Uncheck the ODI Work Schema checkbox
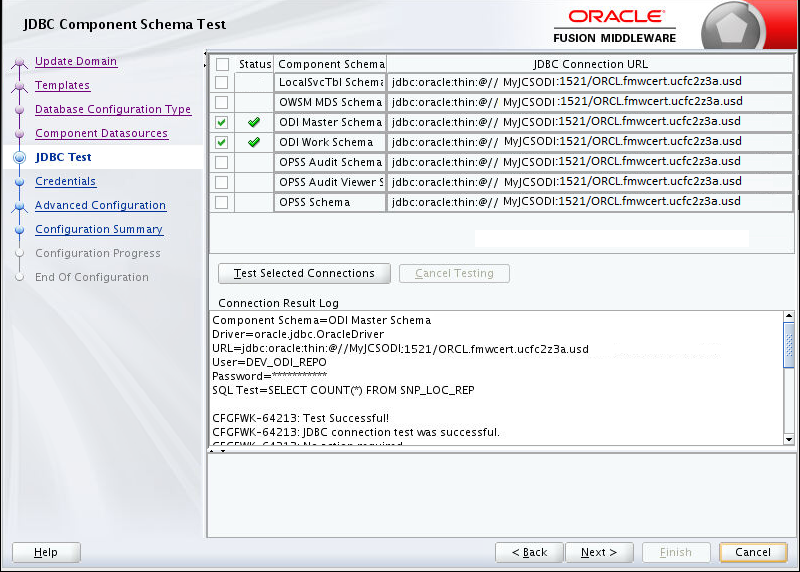 (x=221, y=142)
